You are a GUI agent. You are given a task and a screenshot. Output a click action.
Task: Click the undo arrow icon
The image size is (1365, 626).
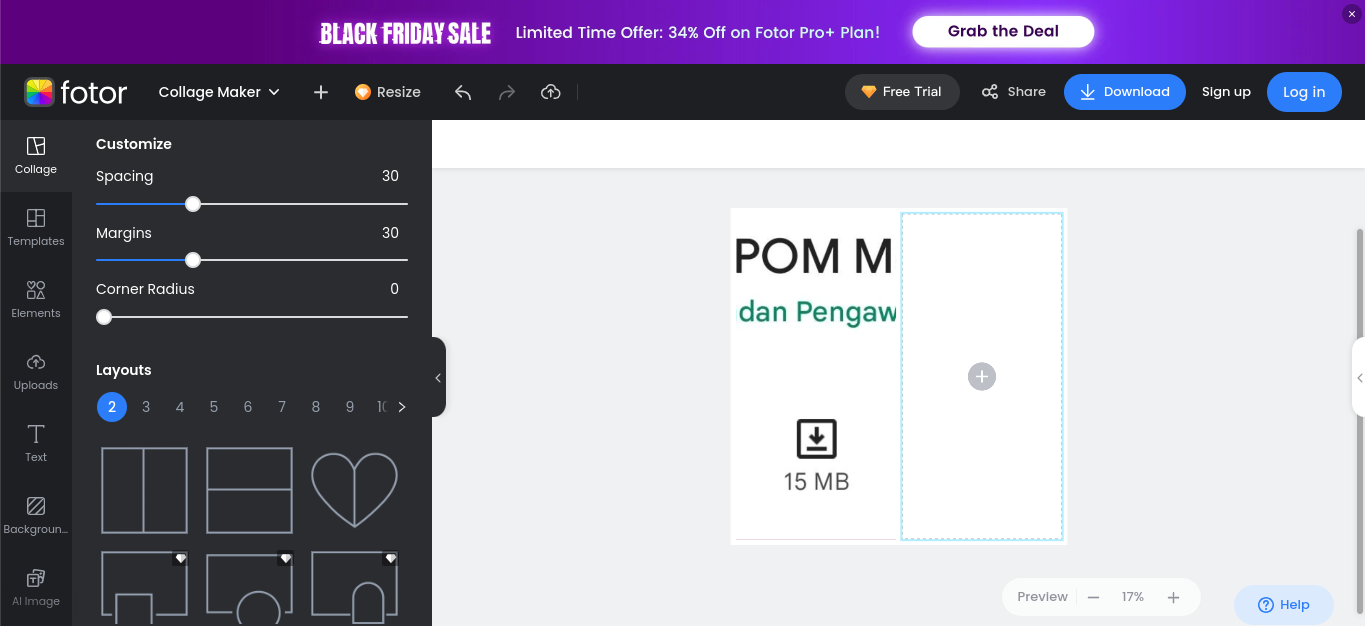tap(463, 92)
